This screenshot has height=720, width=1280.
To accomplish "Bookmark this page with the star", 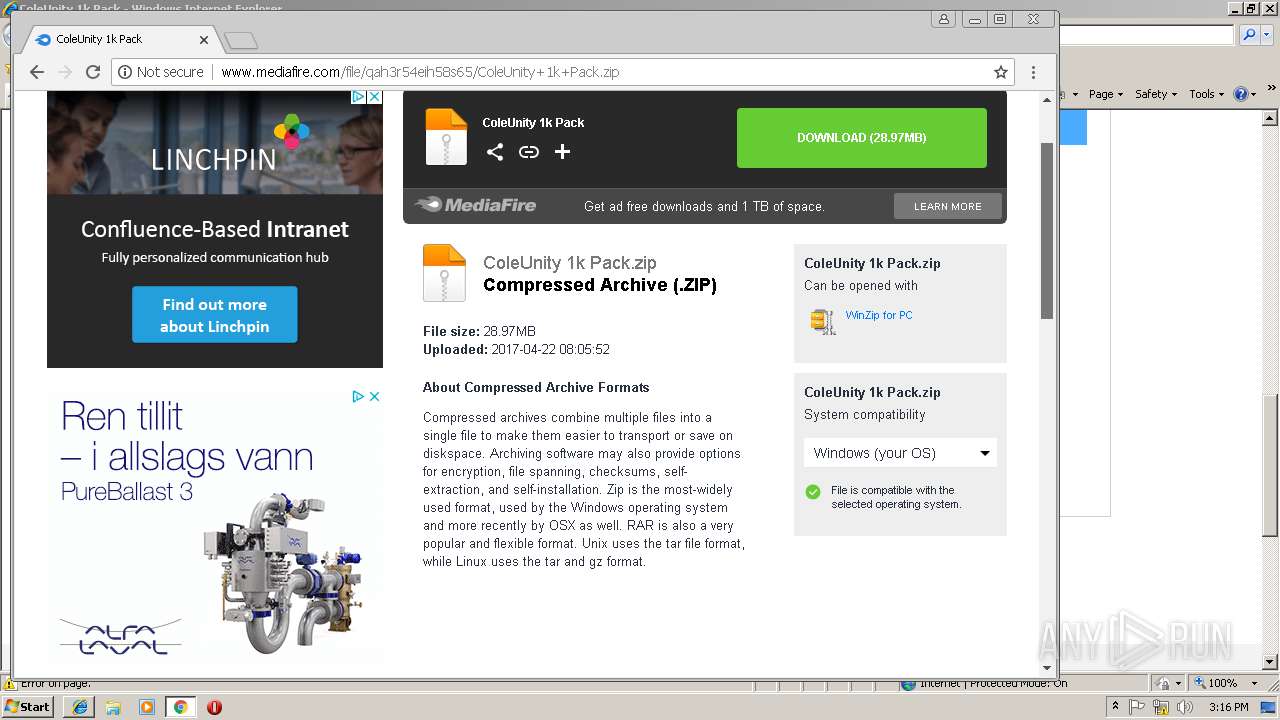I will [1000, 72].
